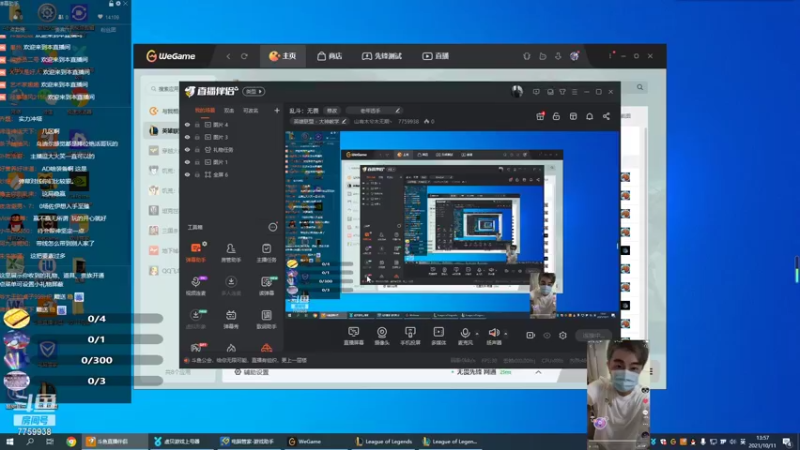Image resolution: width=800 pixels, height=450 pixels.
Task: Add a new scene with plus button
Action: 277,110
